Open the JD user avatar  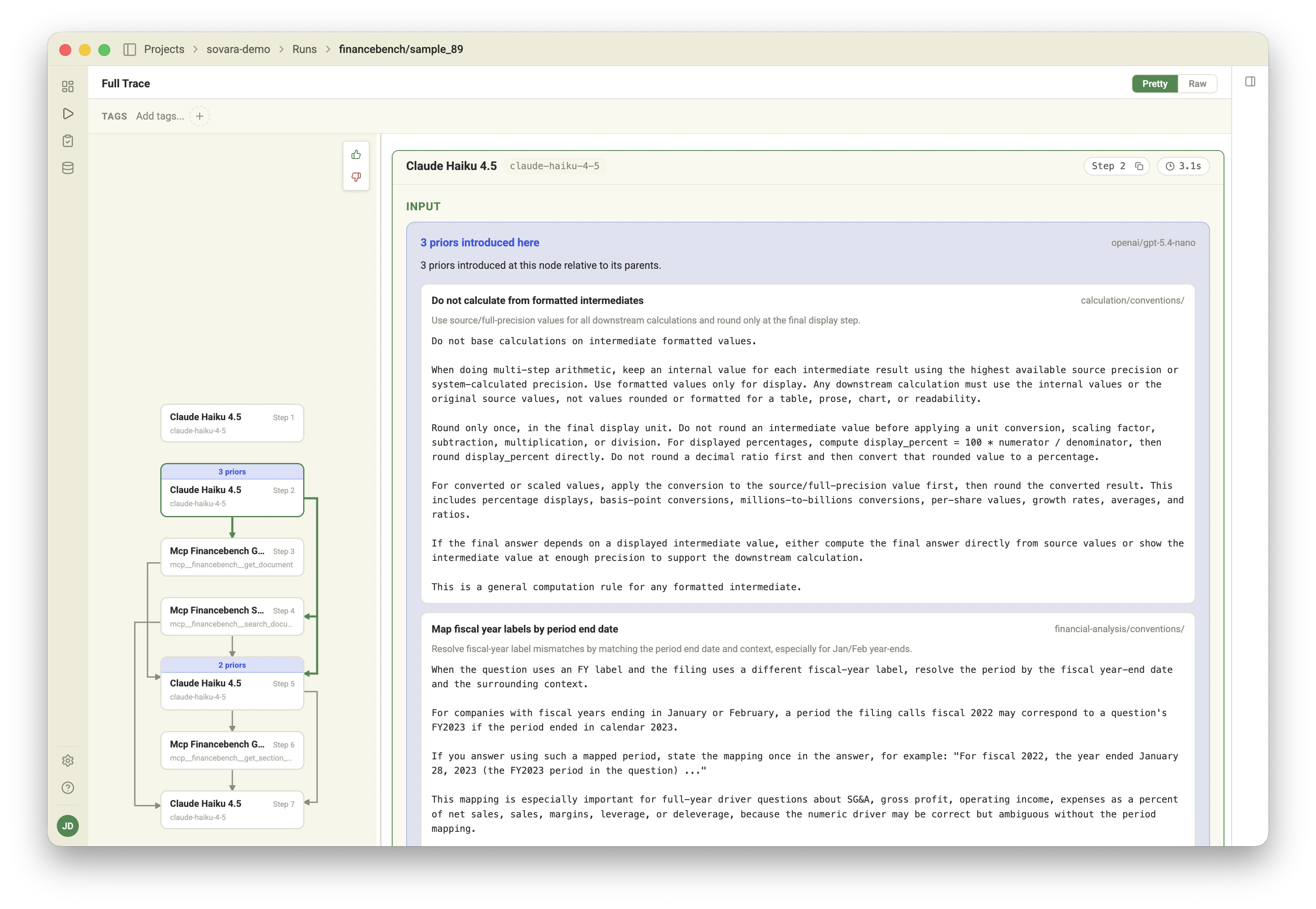tap(68, 826)
